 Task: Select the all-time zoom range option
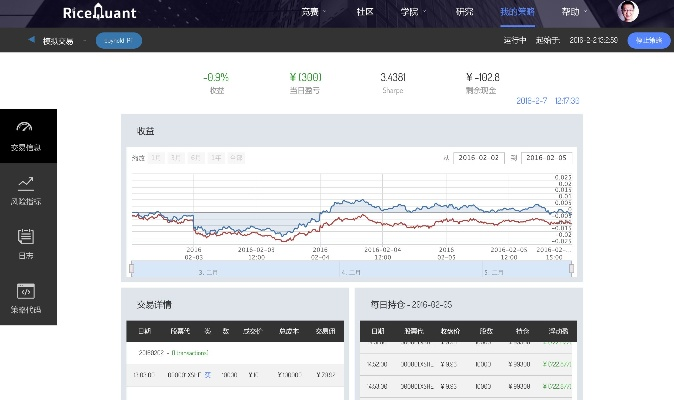click(x=236, y=157)
